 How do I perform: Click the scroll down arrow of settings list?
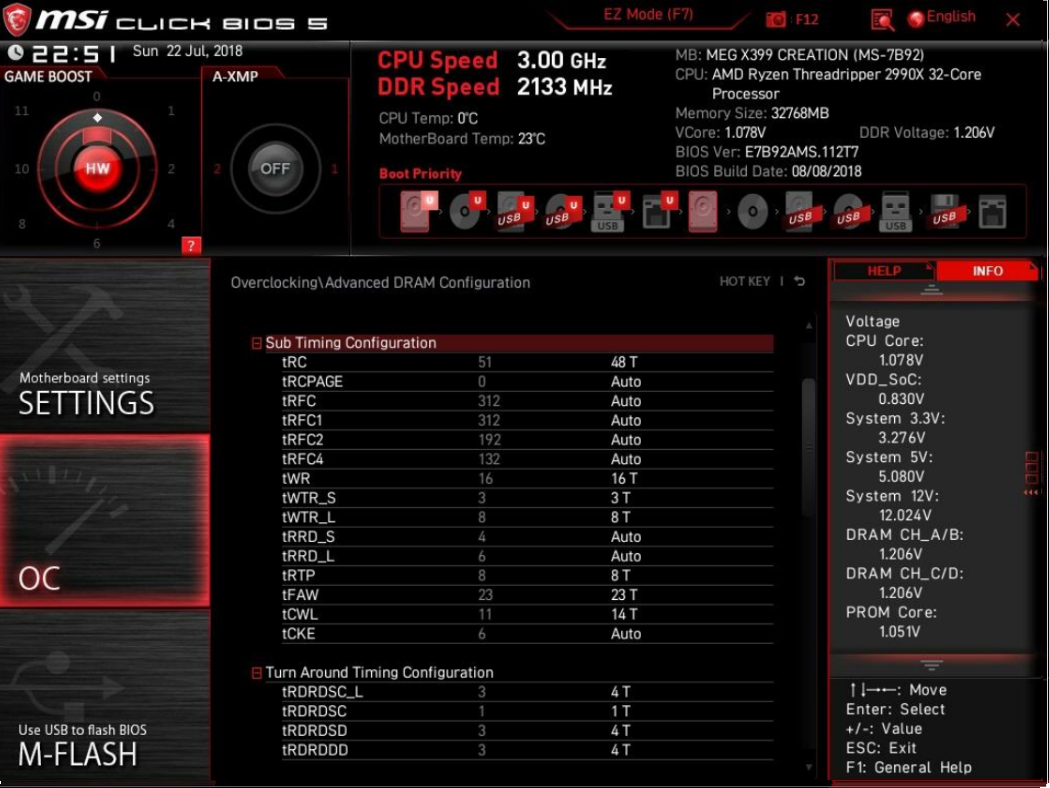(809, 767)
